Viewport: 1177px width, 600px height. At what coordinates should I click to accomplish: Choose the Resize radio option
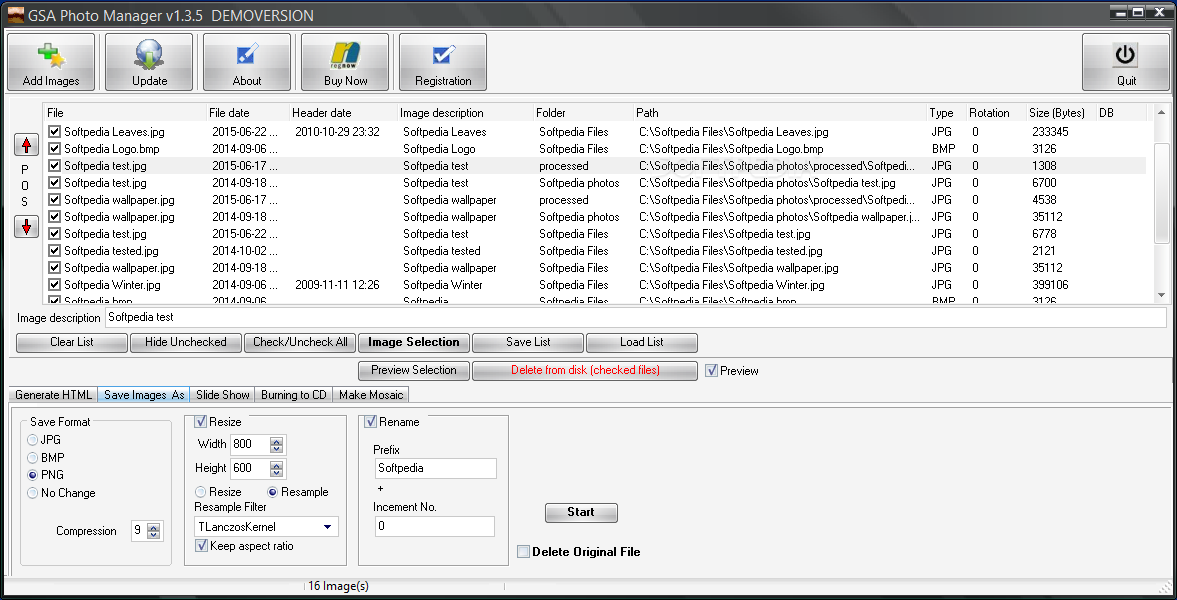pos(200,492)
